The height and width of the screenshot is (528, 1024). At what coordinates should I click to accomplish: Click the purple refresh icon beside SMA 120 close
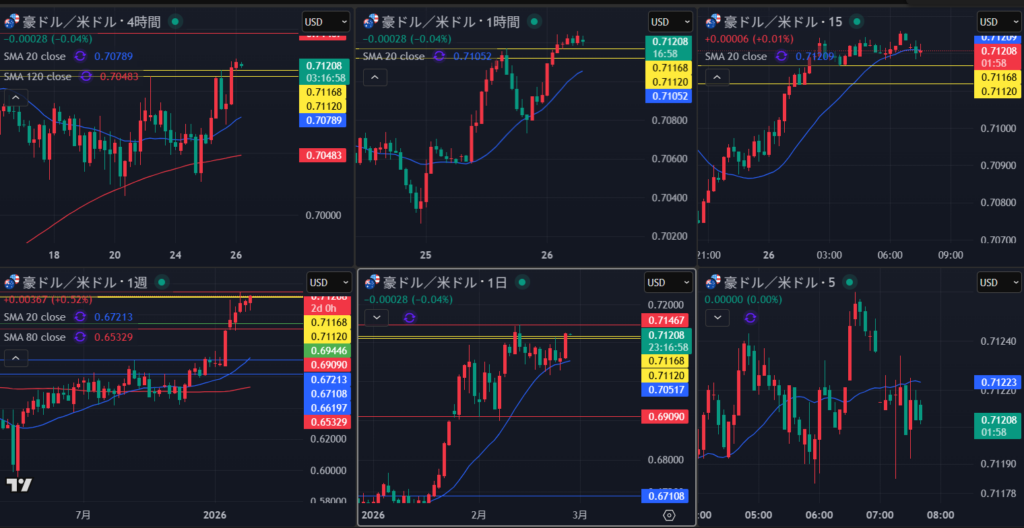[86, 76]
